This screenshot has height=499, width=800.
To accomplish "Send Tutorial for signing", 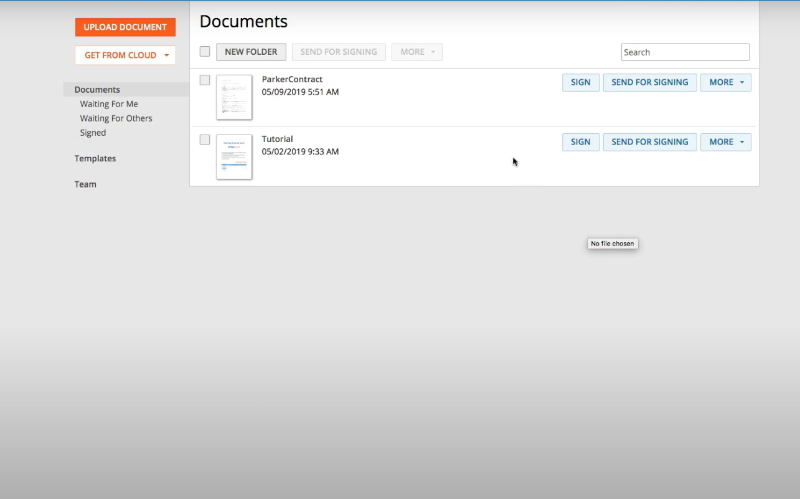I will tap(650, 142).
